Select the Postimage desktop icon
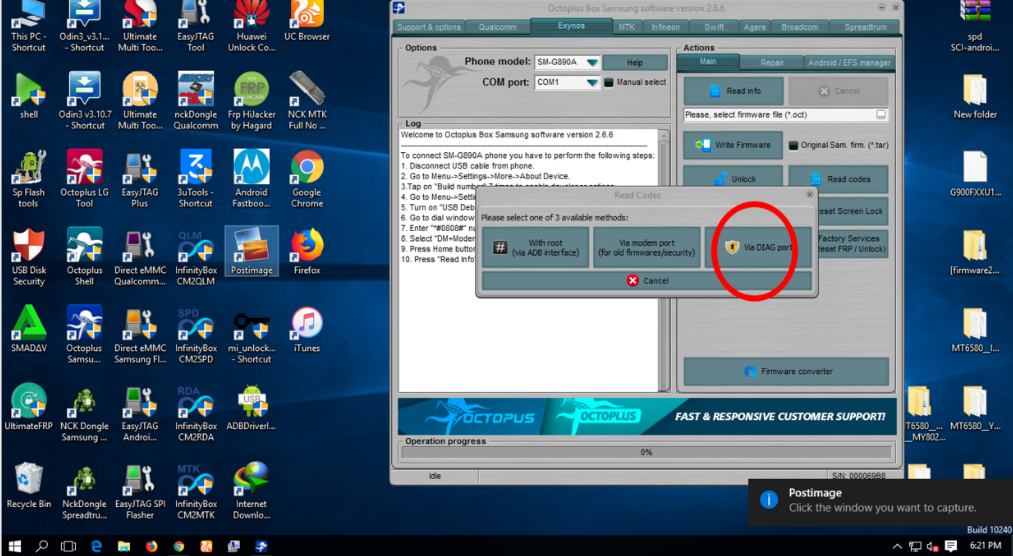1013x556 pixels. click(x=251, y=251)
